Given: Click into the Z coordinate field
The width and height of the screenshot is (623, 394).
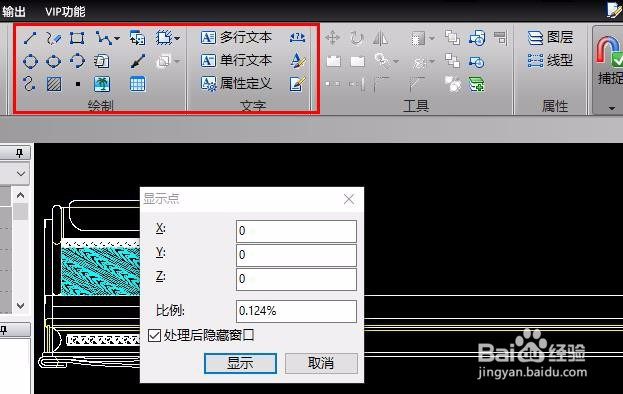Looking at the screenshot, I should tap(296, 279).
